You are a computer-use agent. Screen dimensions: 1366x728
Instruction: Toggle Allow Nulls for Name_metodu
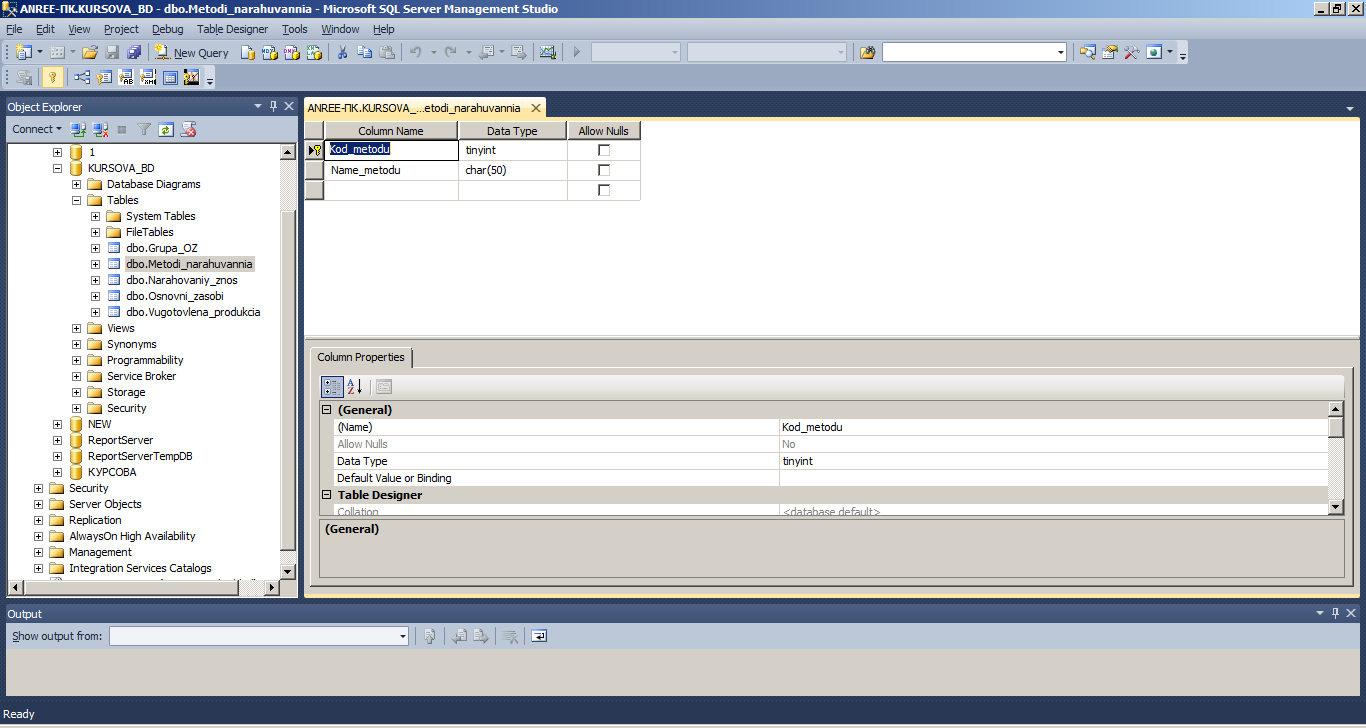(x=604, y=170)
